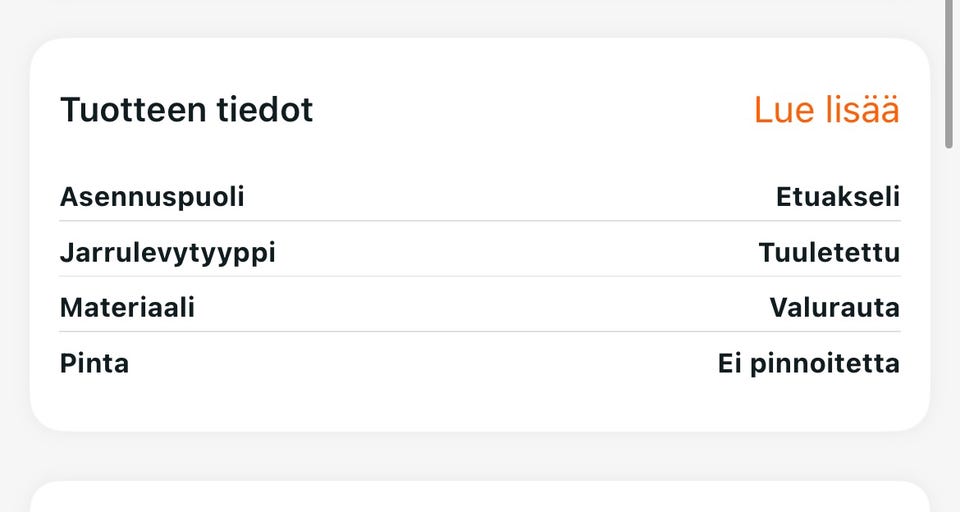This screenshot has width=960, height=512.
Task: Select the Jarrulevytyyppi label
Action: click(167, 253)
